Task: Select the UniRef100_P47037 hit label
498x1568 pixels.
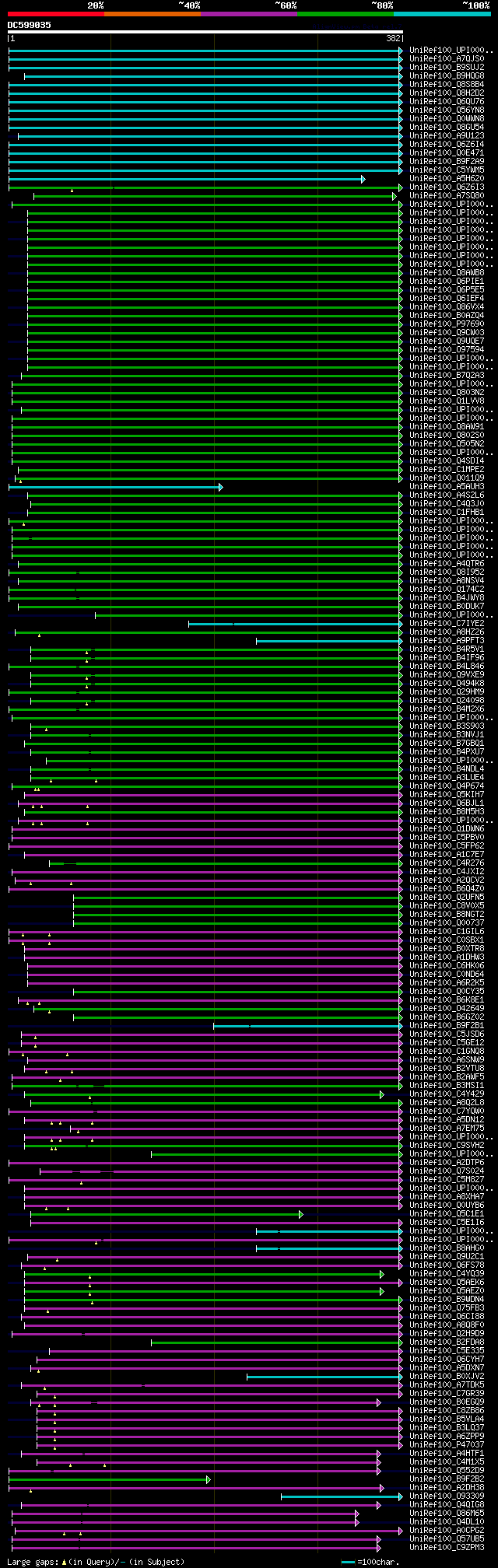Action: pos(447,1444)
